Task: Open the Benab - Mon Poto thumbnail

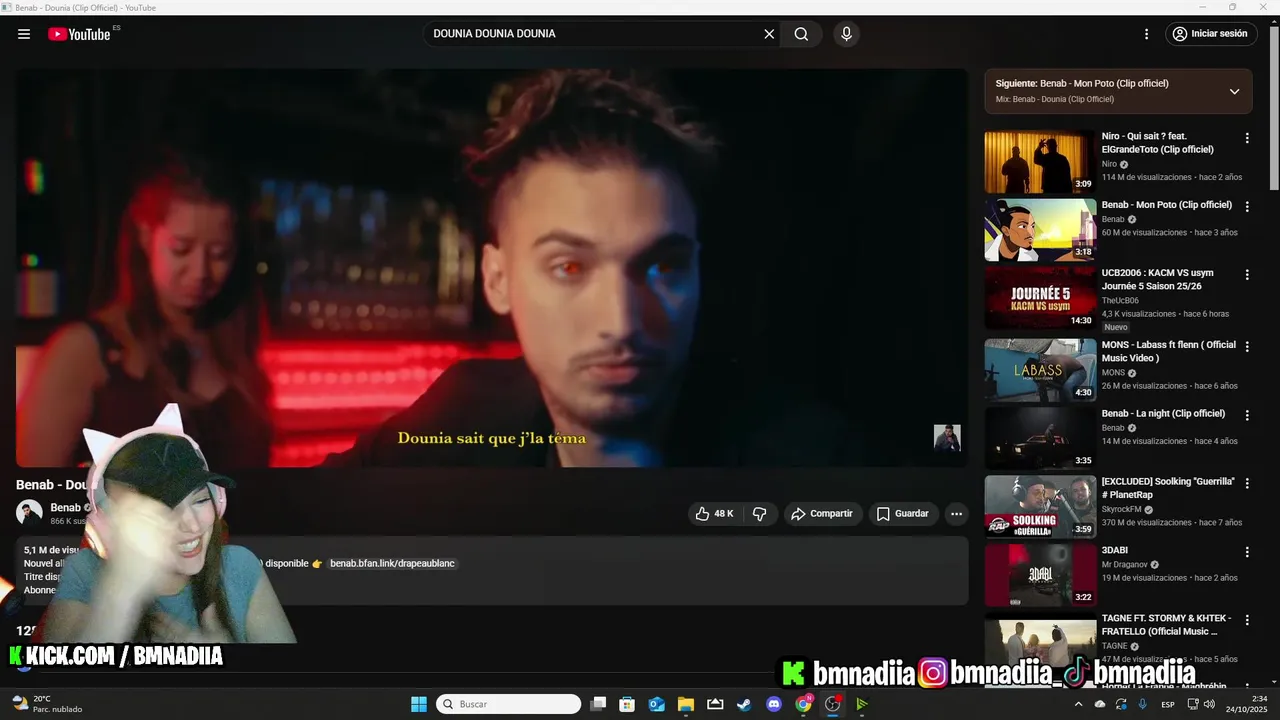Action: tap(1040, 230)
